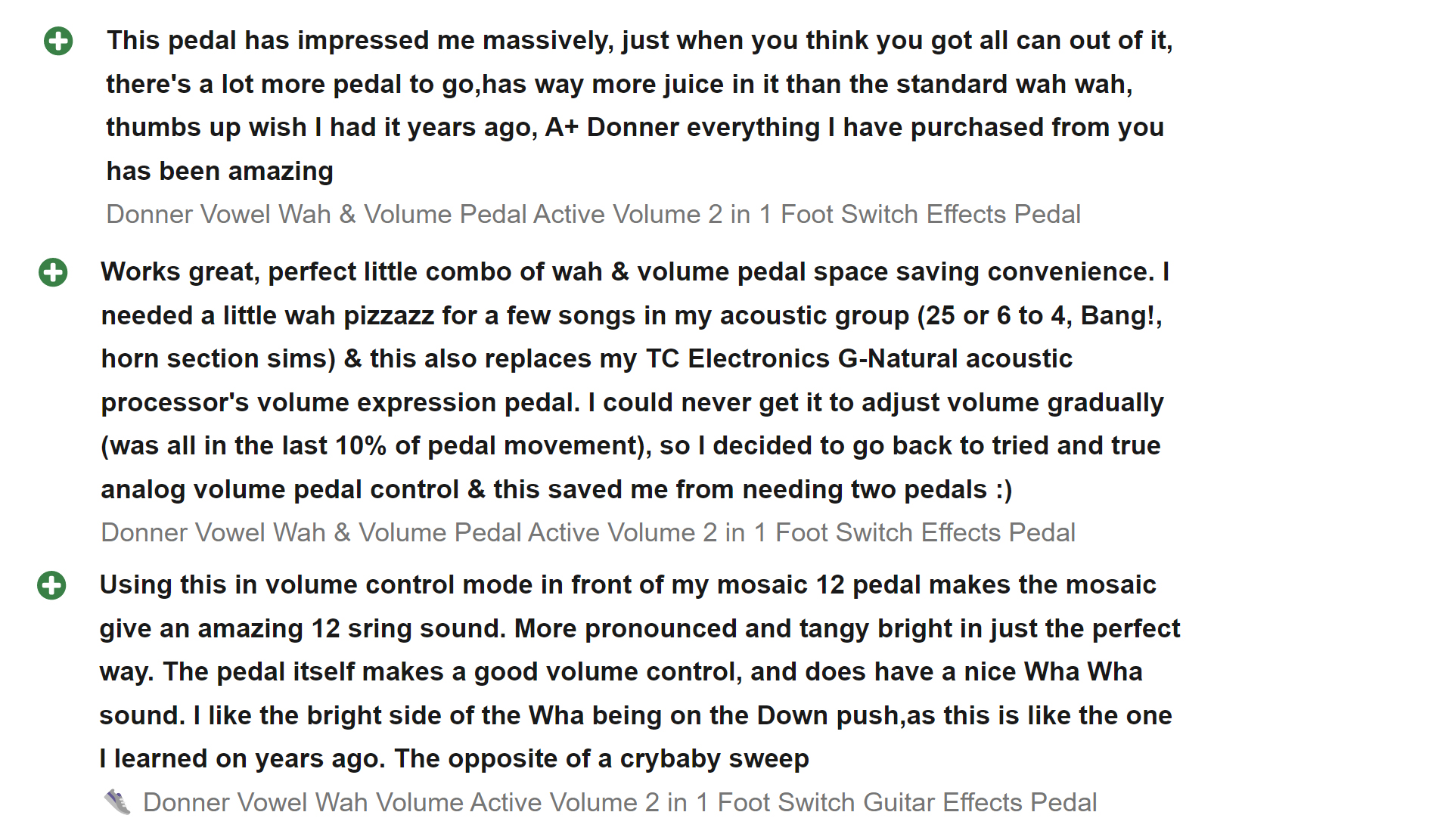1450x840 pixels.
Task: Click the text "has been amazing"
Action: (x=219, y=172)
